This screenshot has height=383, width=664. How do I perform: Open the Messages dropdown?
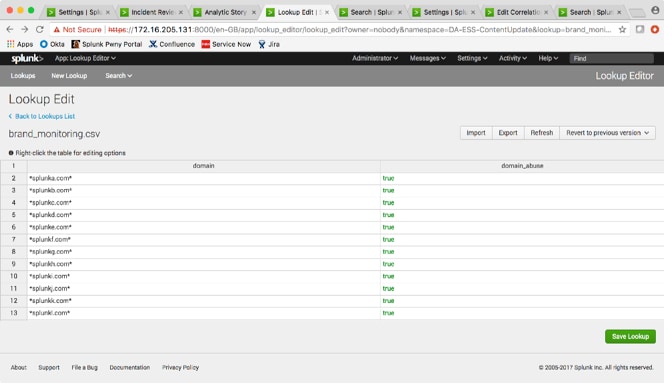point(427,58)
